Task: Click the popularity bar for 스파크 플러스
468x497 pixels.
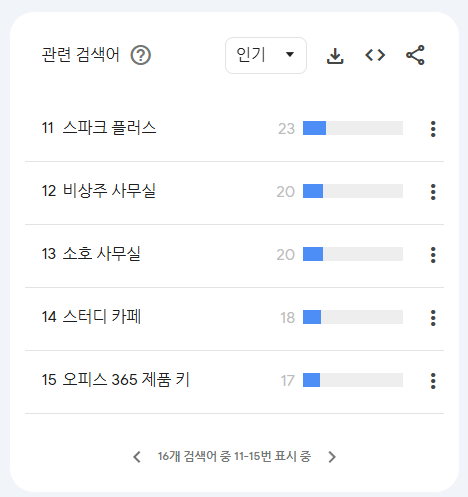Action: (x=353, y=128)
